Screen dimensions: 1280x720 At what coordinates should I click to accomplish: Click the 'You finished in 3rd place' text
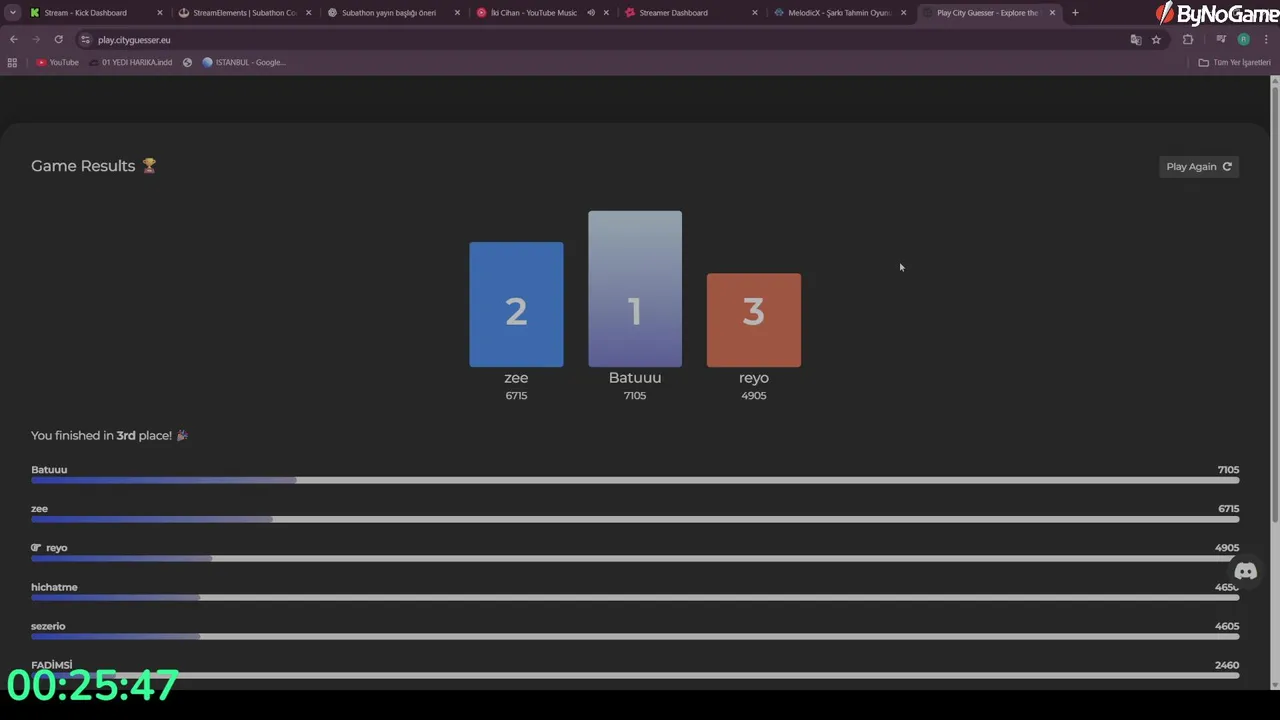click(101, 436)
